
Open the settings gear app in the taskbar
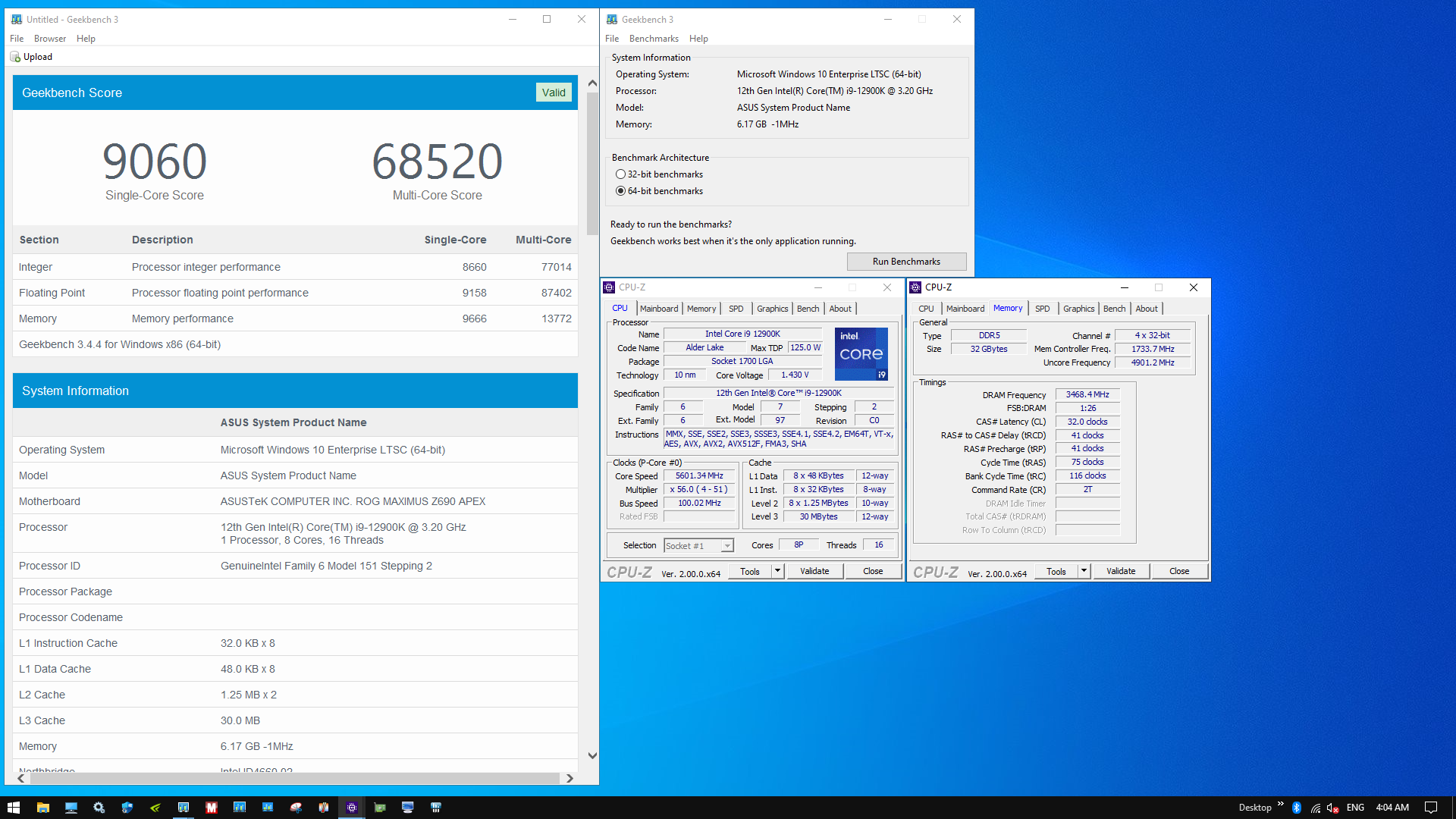99,808
